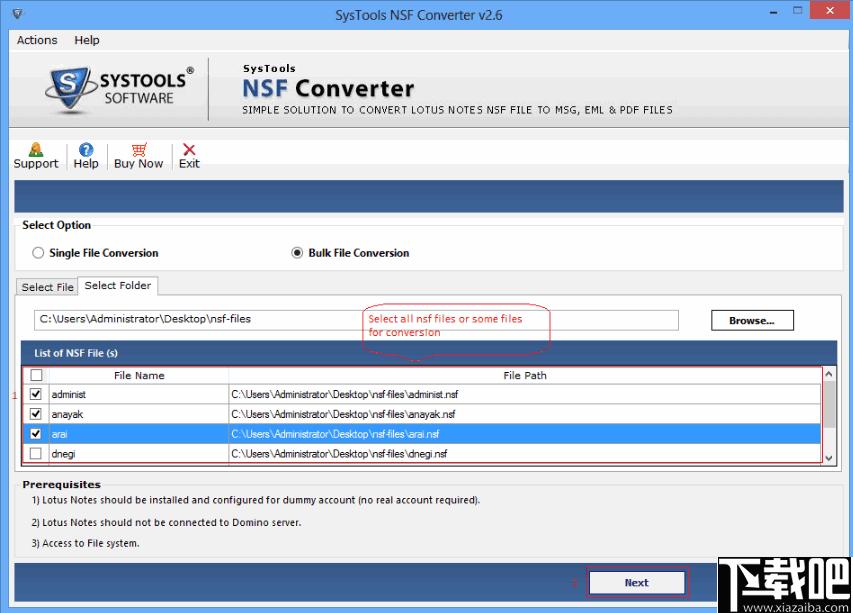Screen dimensions: 853x613
Task: Click the File Path column header
Action: coord(524,375)
